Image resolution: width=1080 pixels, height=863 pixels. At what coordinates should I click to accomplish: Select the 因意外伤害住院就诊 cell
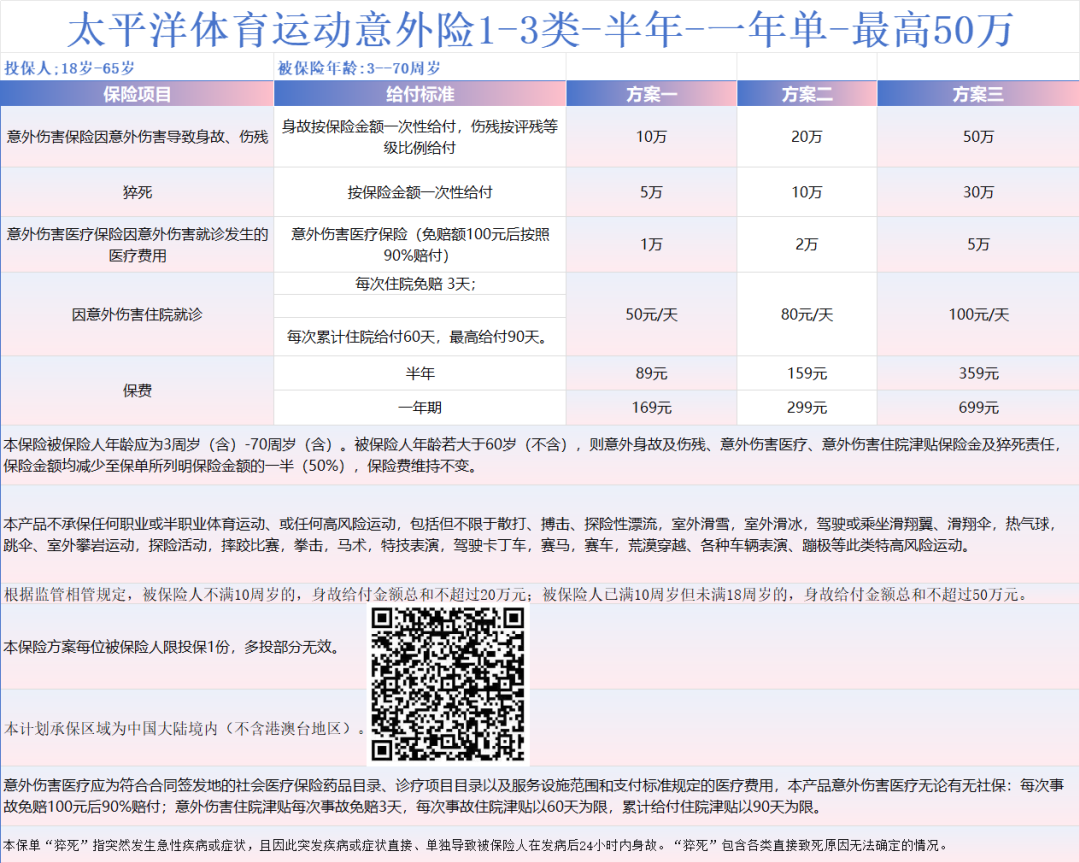pos(137,314)
